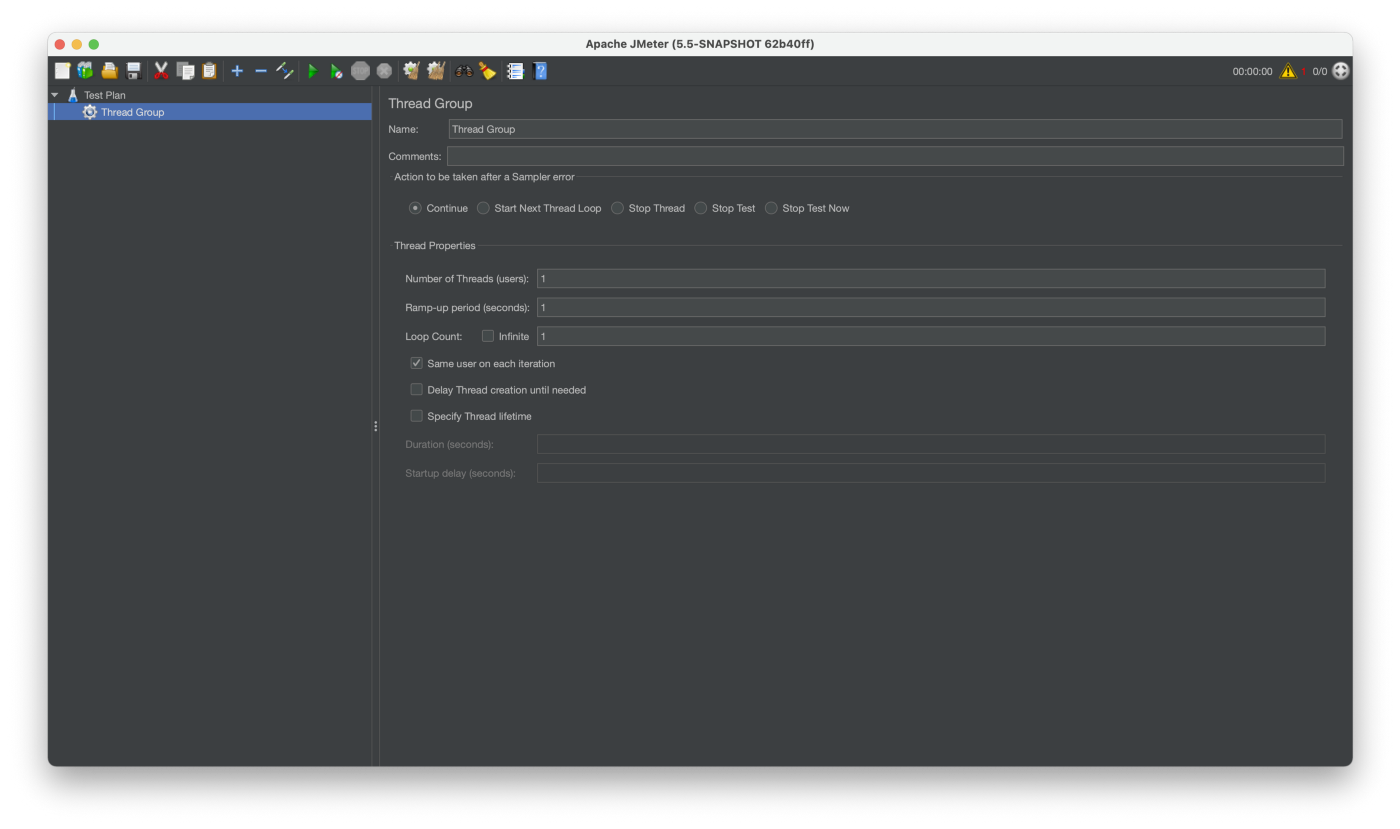The height and width of the screenshot is (829, 1400).
Task: Click the Thread Group panel heading
Action: click(430, 103)
